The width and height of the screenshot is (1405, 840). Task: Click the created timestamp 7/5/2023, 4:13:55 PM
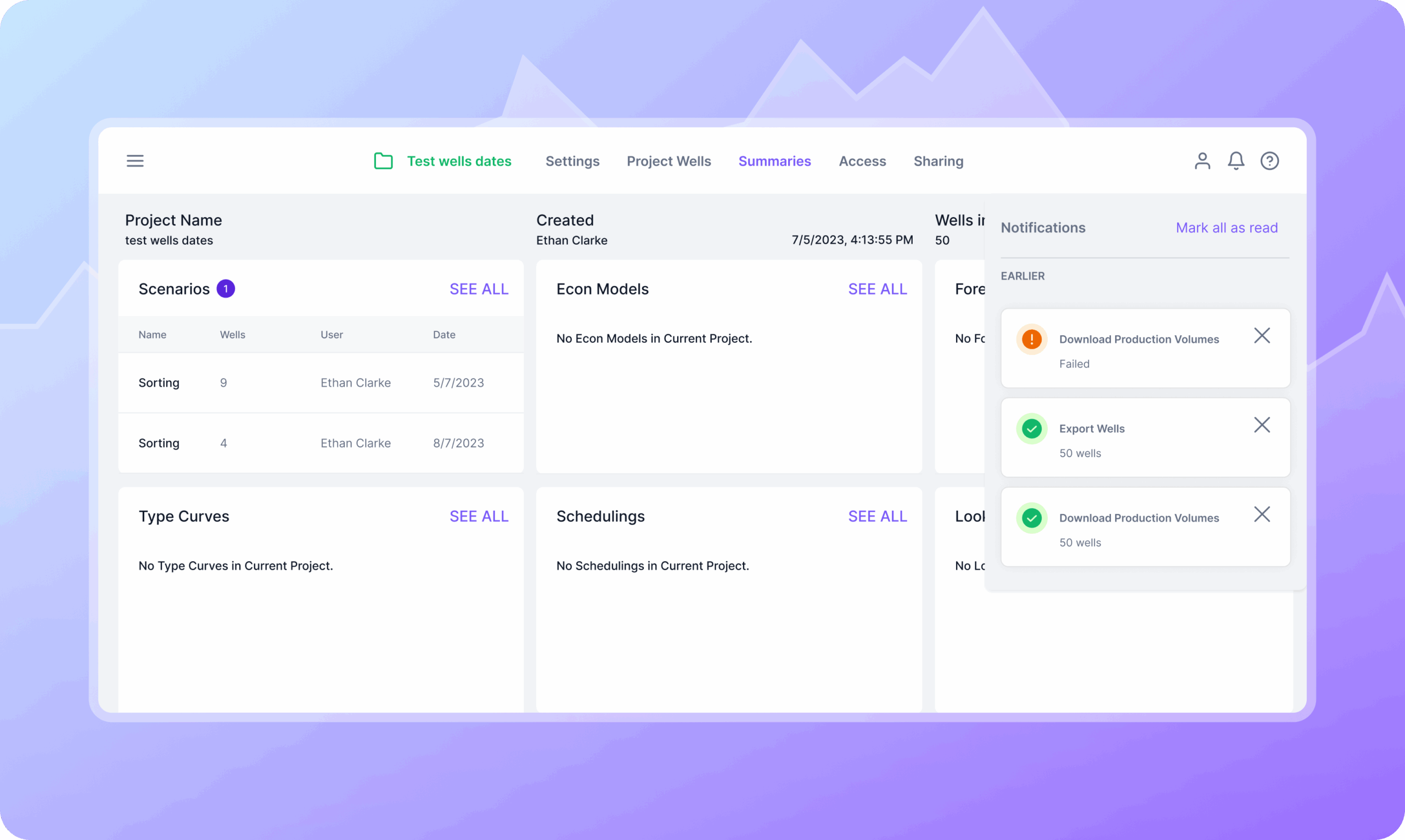852,240
